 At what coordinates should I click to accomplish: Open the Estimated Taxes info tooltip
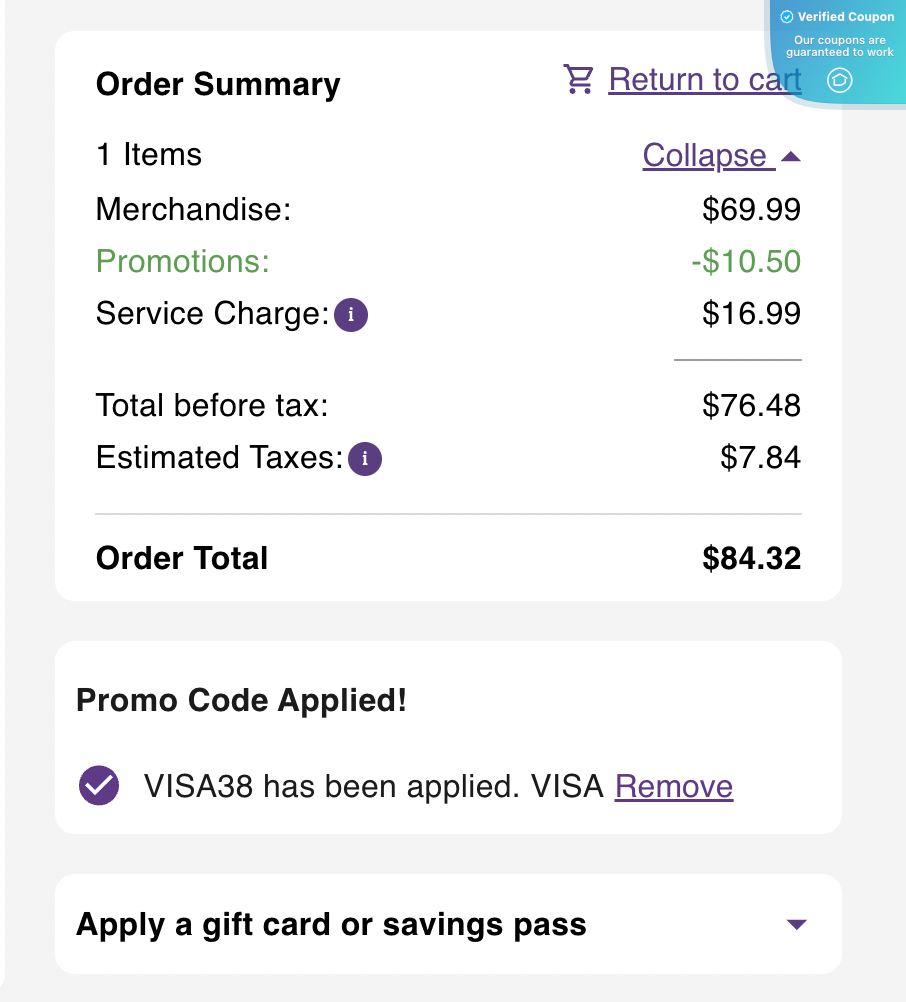coord(365,458)
